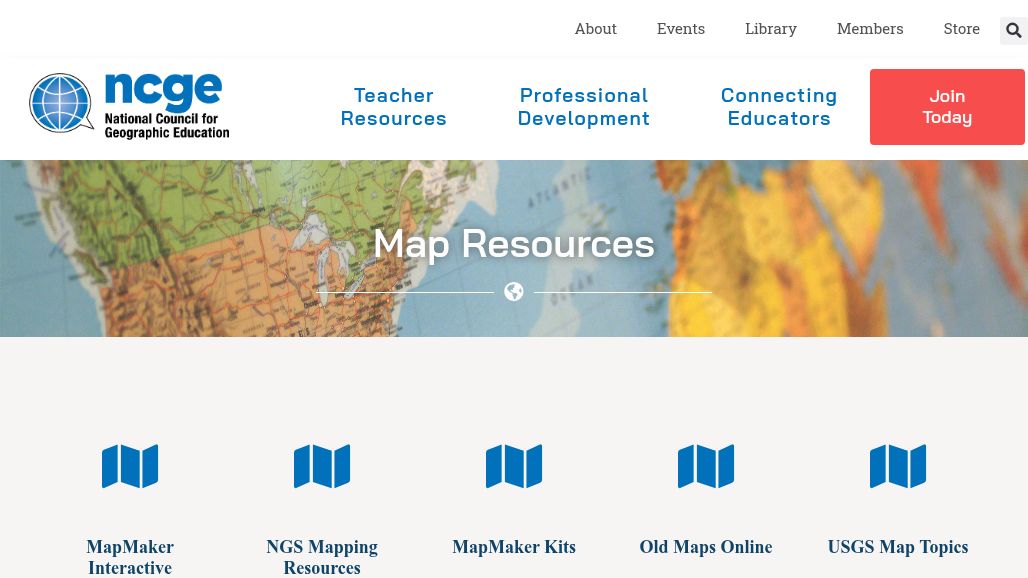
Task: Go to the Events page
Action: (x=681, y=29)
